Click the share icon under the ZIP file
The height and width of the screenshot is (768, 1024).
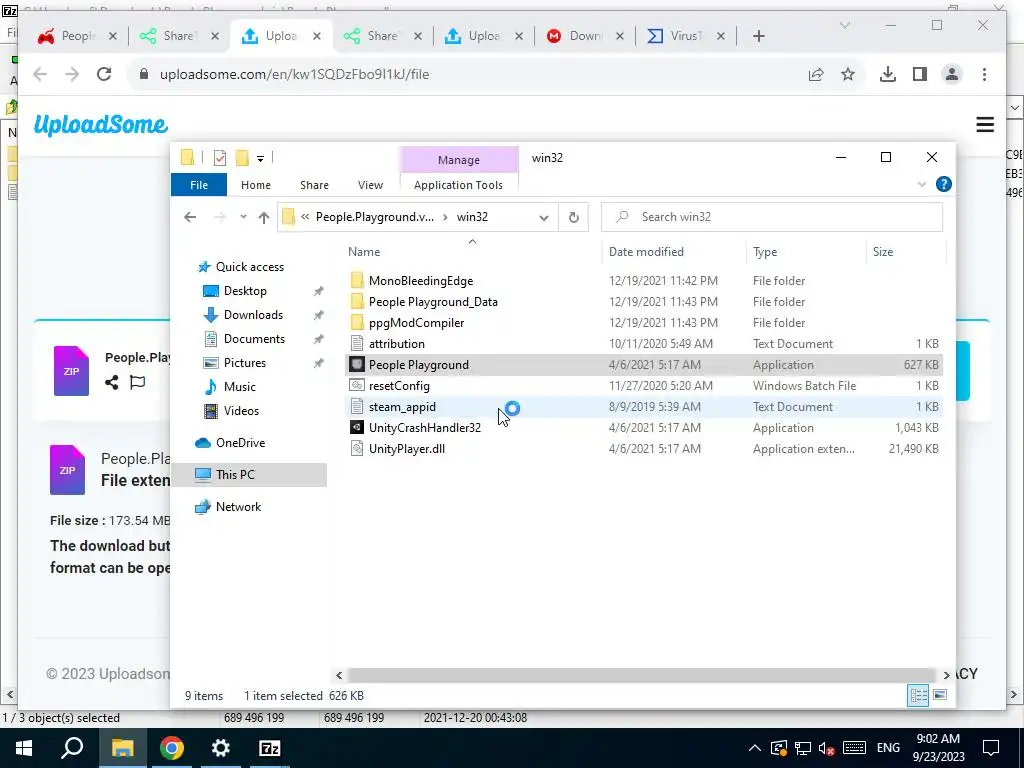pos(112,382)
